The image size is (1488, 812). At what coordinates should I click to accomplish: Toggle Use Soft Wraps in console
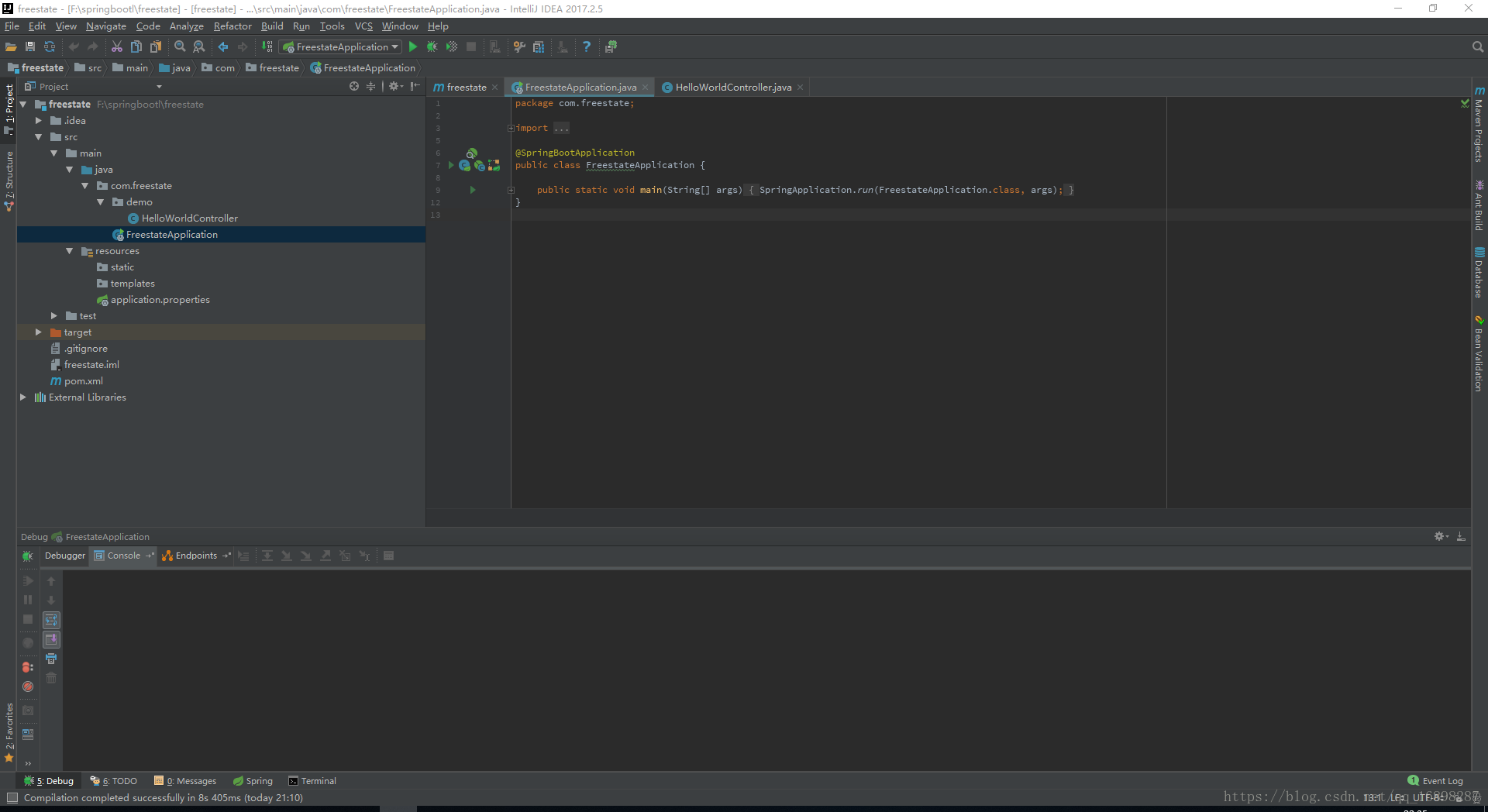tap(51, 620)
